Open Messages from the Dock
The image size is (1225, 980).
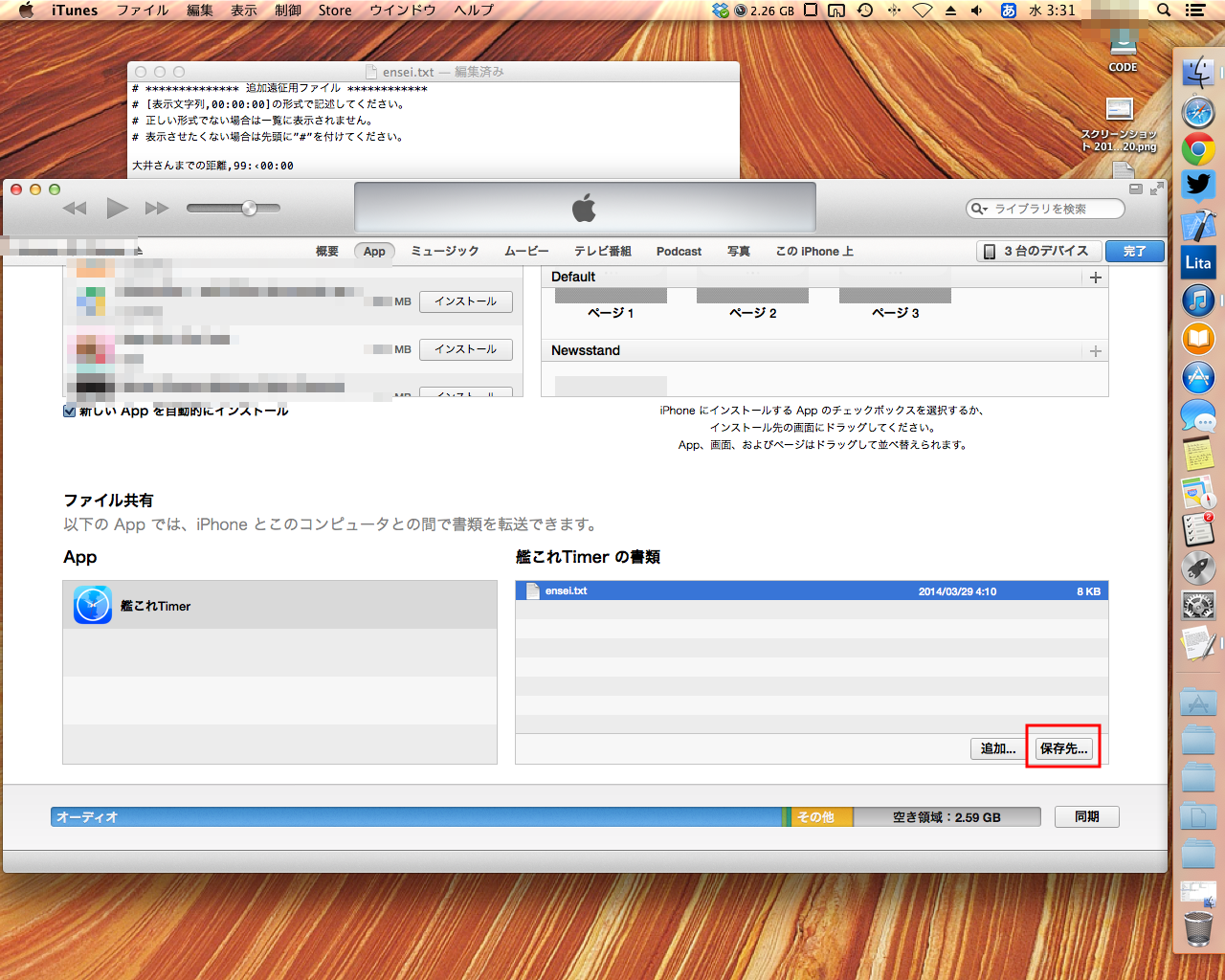[x=1198, y=416]
